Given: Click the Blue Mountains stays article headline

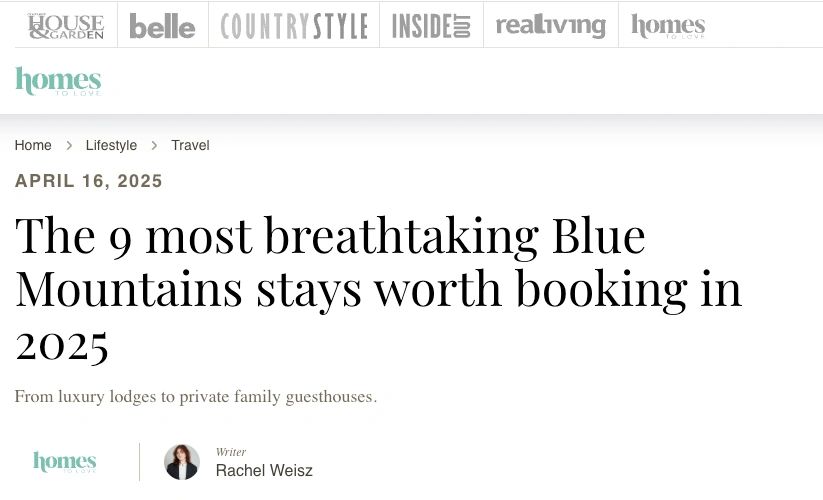Looking at the screenshot, I should click(x=378, y=289).
